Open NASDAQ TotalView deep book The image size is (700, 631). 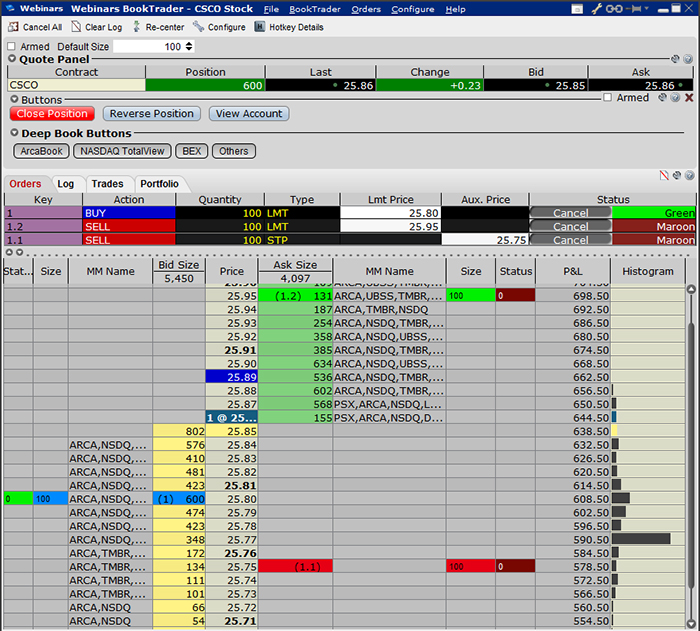point(122,151)
